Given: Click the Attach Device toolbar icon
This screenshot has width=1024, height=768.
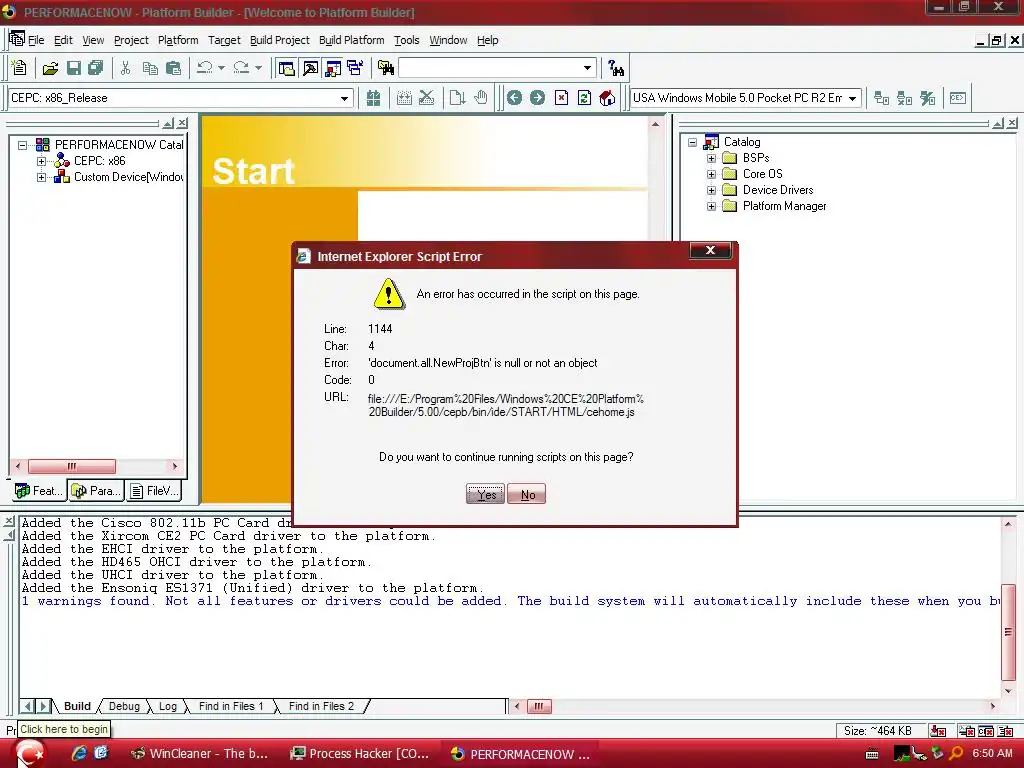Looking at the screenshot, I should [881, 98].
